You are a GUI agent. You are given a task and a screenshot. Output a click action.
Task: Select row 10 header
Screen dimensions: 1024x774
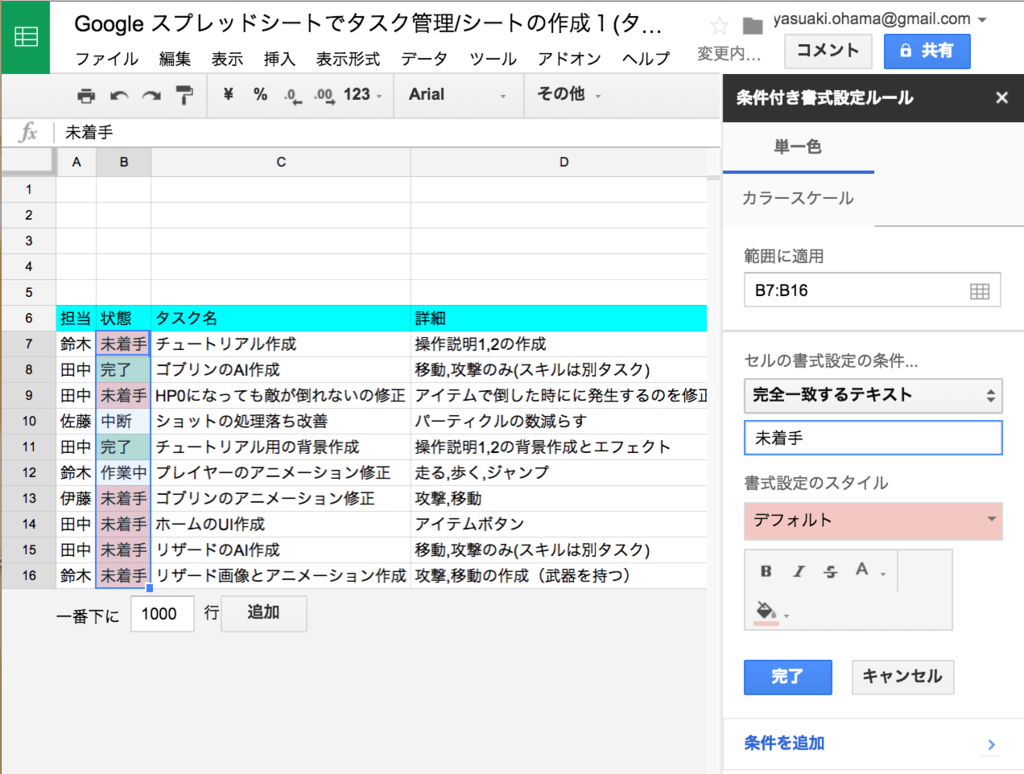pos(29,421)
